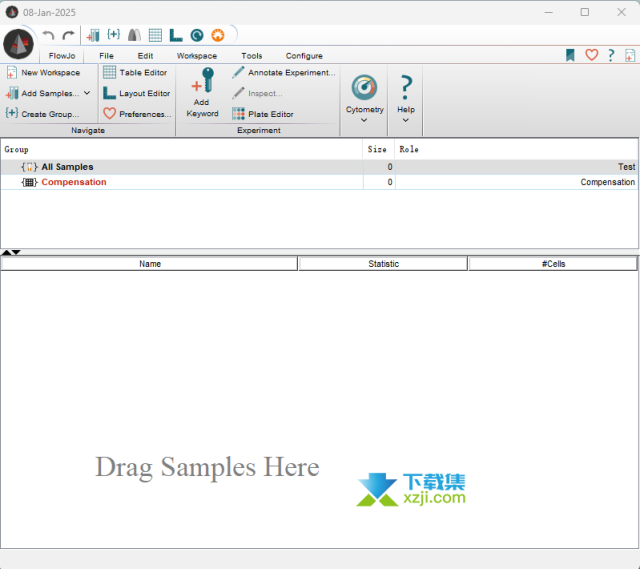
Task: Click the heart icon at top right
Action: pos(591,55)
